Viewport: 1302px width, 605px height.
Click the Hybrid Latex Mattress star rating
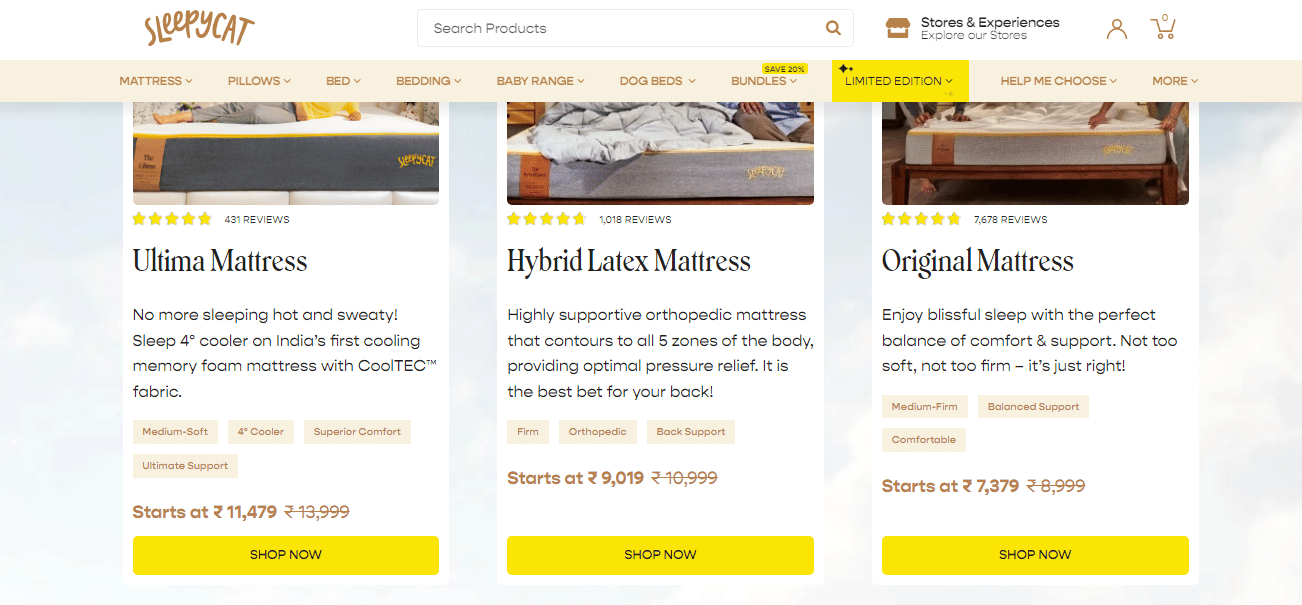tap(546, 219)
